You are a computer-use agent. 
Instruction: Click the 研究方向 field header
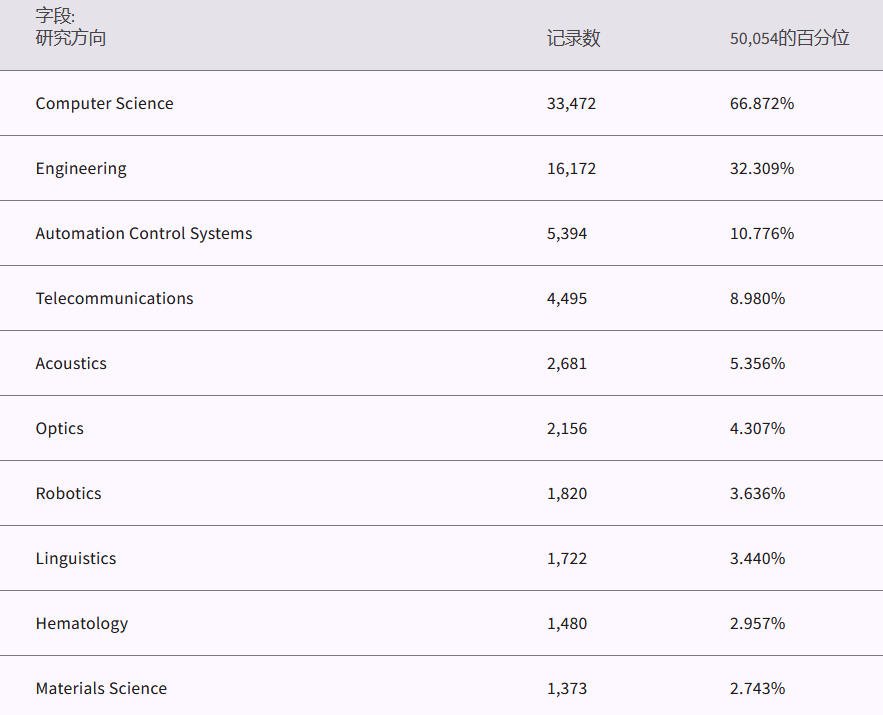(x=70, y=39)
